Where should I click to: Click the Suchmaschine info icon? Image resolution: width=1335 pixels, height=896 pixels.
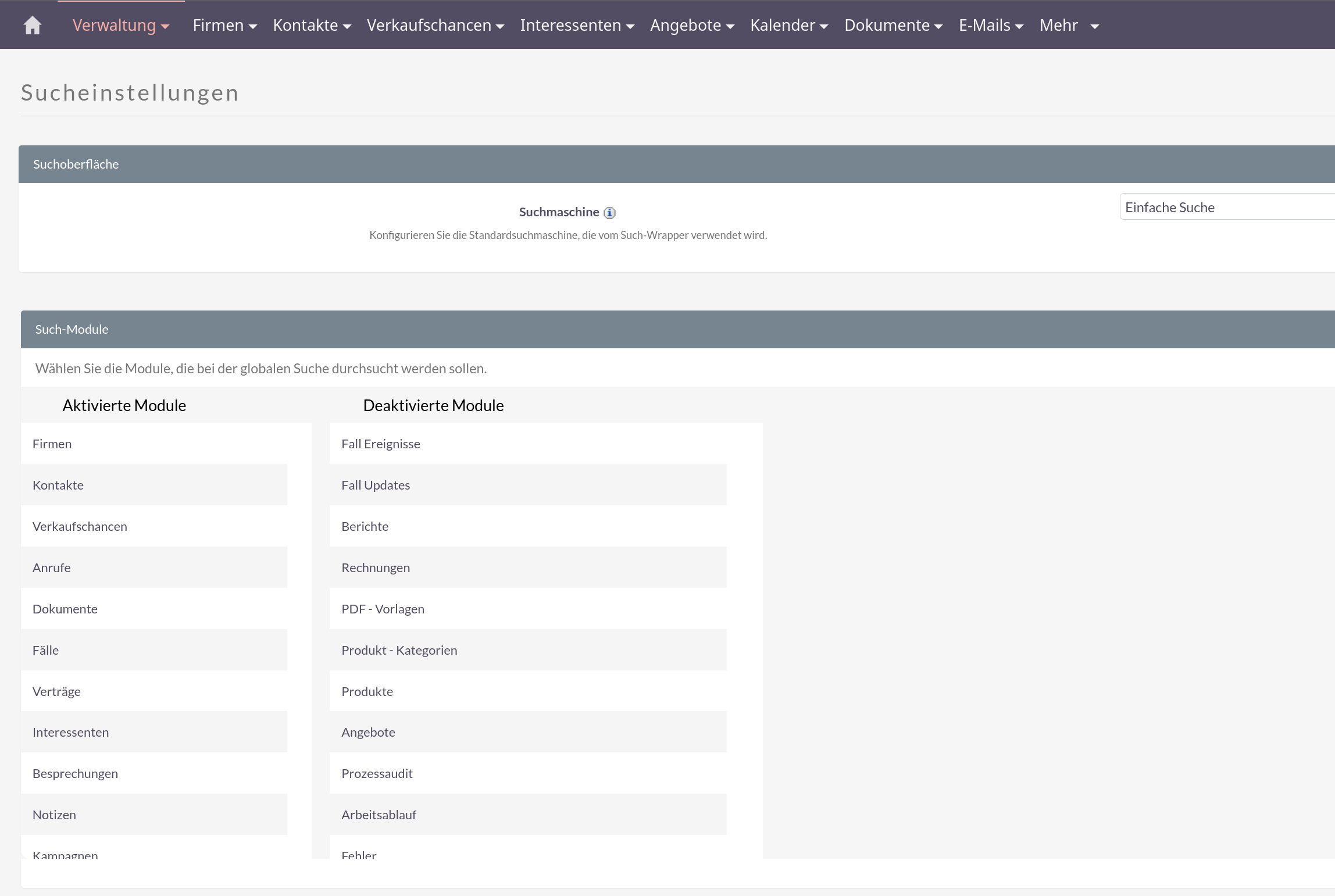[x=609, y=213]
